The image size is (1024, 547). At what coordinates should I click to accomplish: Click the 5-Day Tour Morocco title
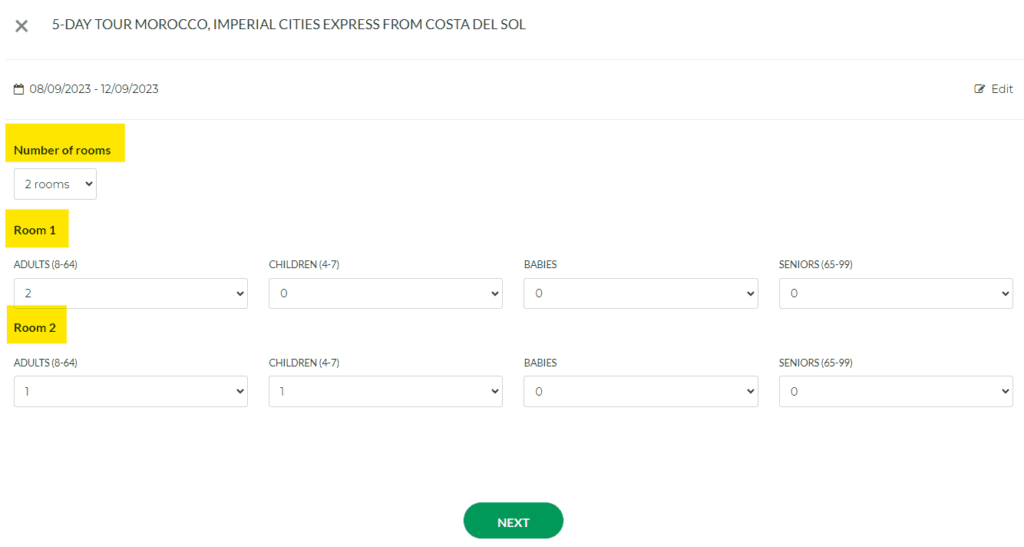288,25
